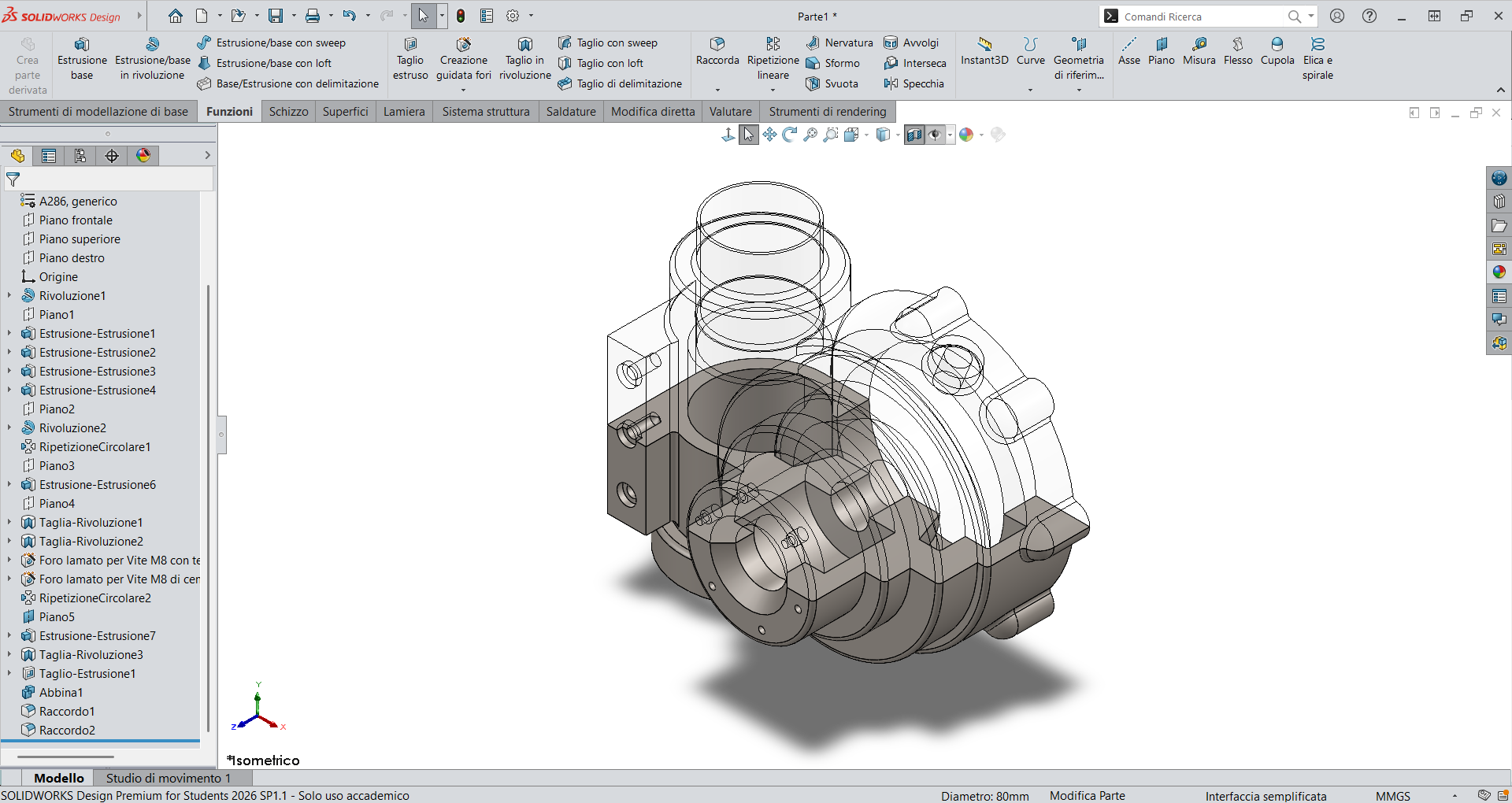
Task: Open the ConfigurationManager tree tab
Action: [x=80, y=156]
